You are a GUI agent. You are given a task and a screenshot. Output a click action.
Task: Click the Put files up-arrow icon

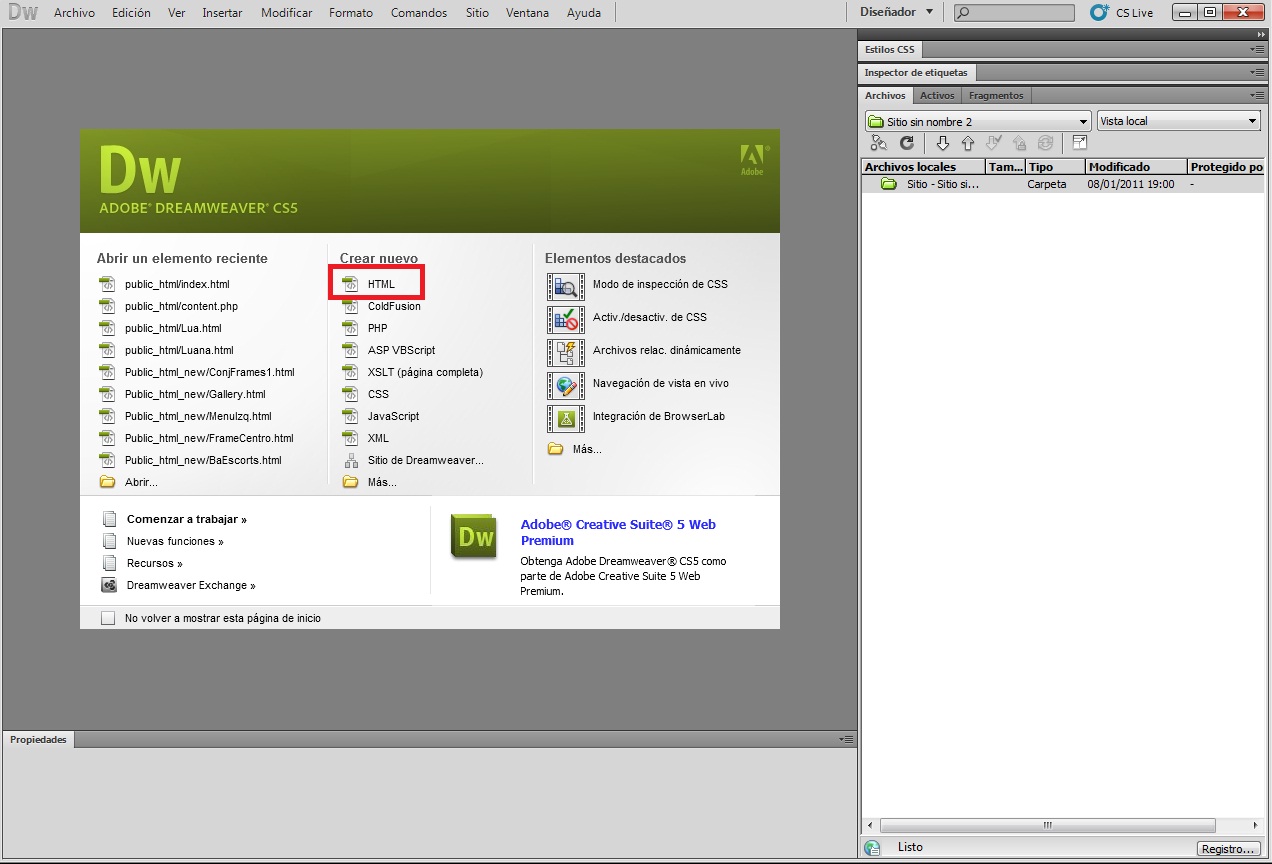tap(967, 143)
